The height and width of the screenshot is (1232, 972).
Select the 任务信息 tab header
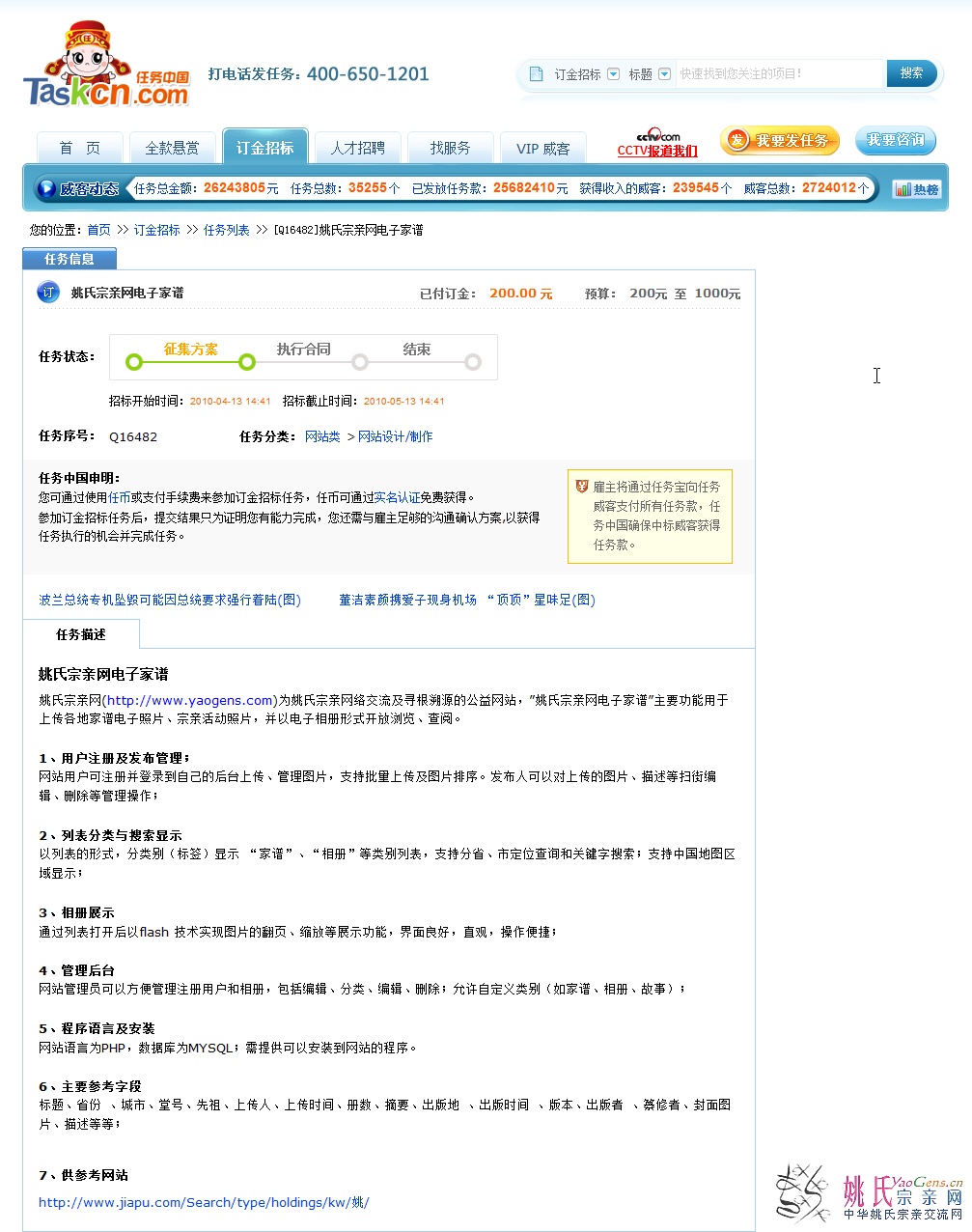69,259
